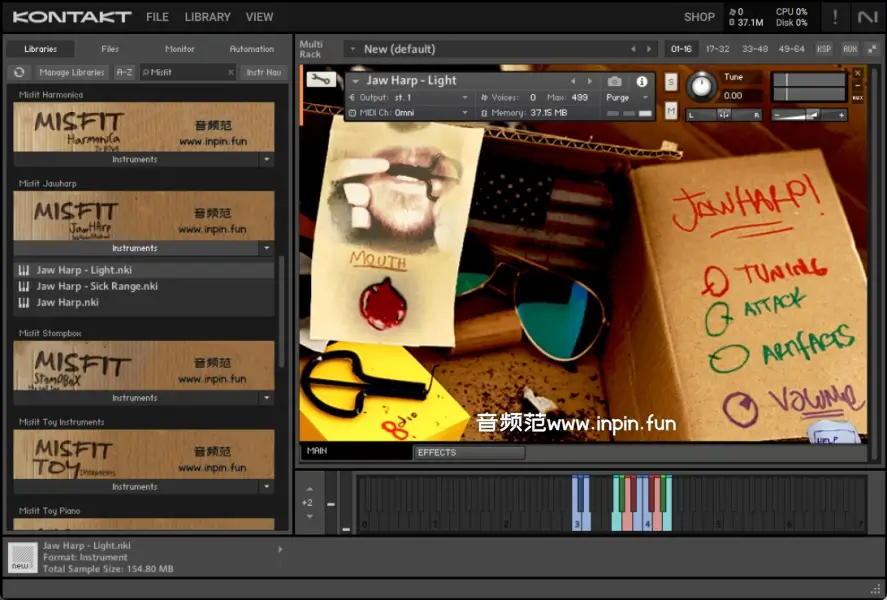This screenshot has width=887, height=600.
Task: Clear the Misfit search field
Action: click(230, 72)
